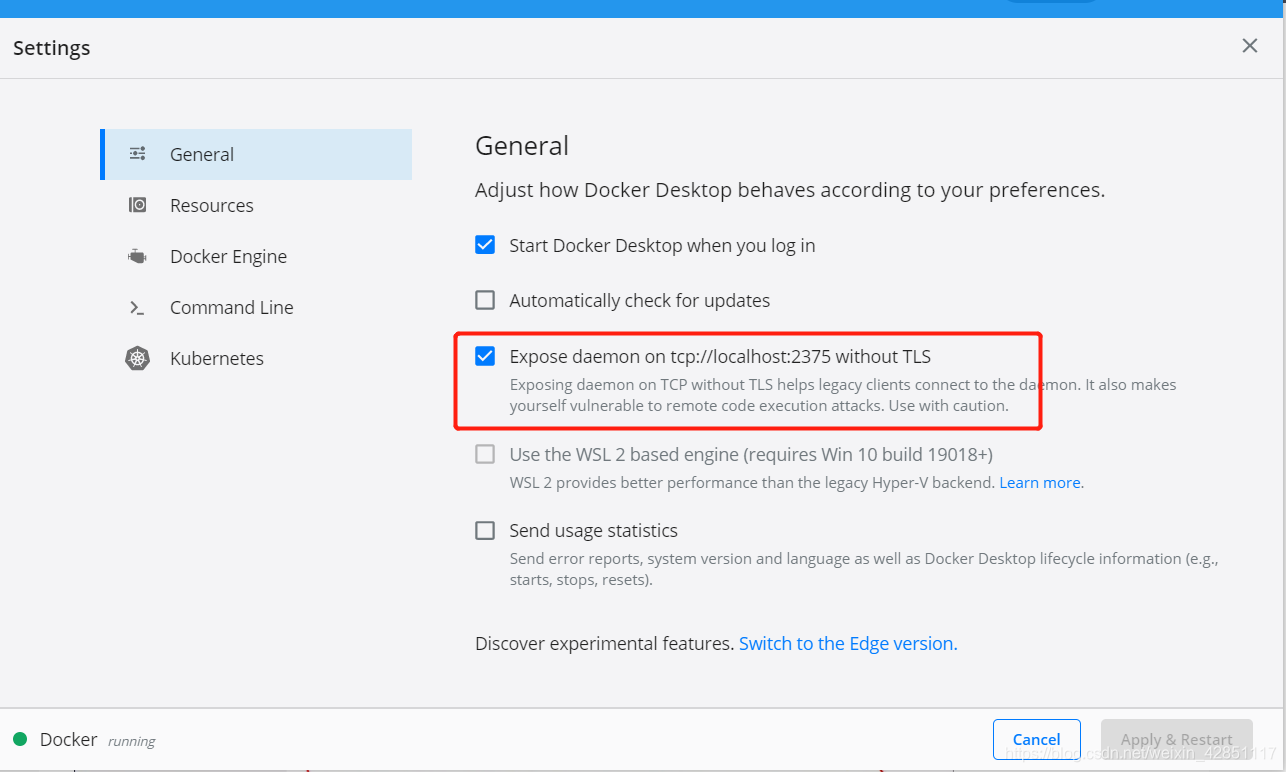1286x772 pixels.
Task: Uncheck Expose daemon on tcp://localhost:2375
Action: click(x=485, y=356)
